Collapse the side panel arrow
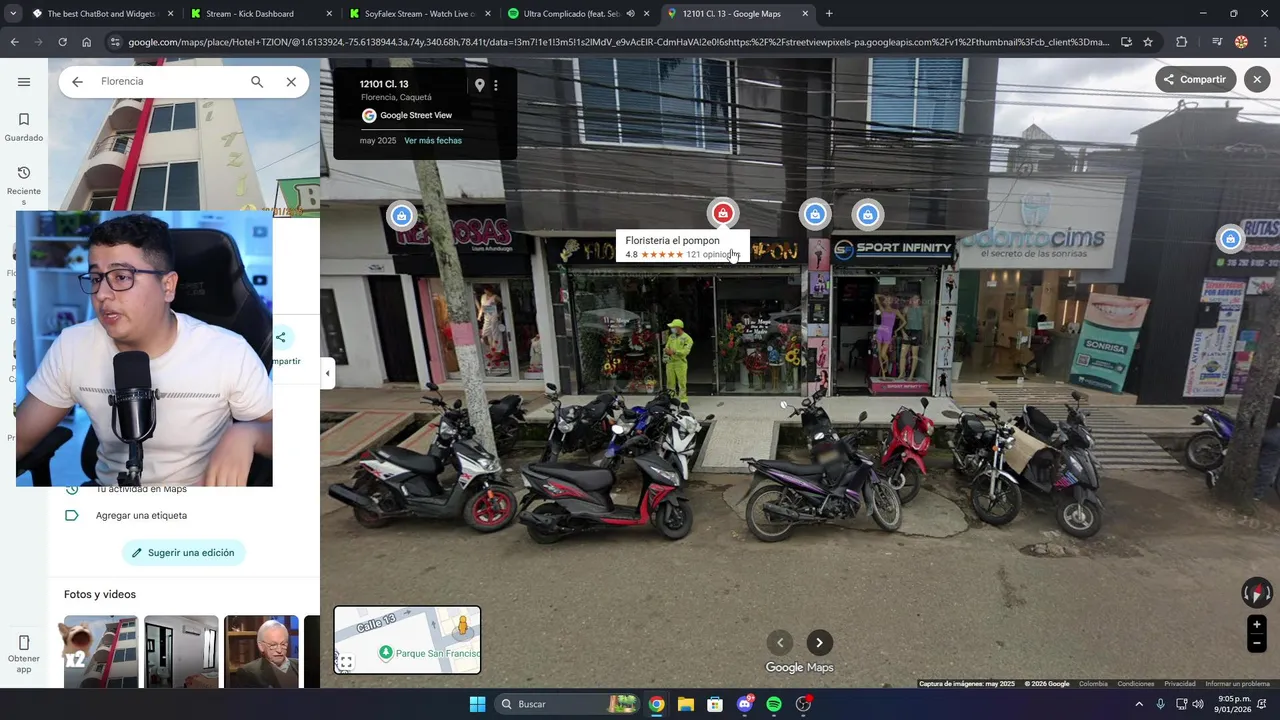1280x720 pixels. point(327,373)
